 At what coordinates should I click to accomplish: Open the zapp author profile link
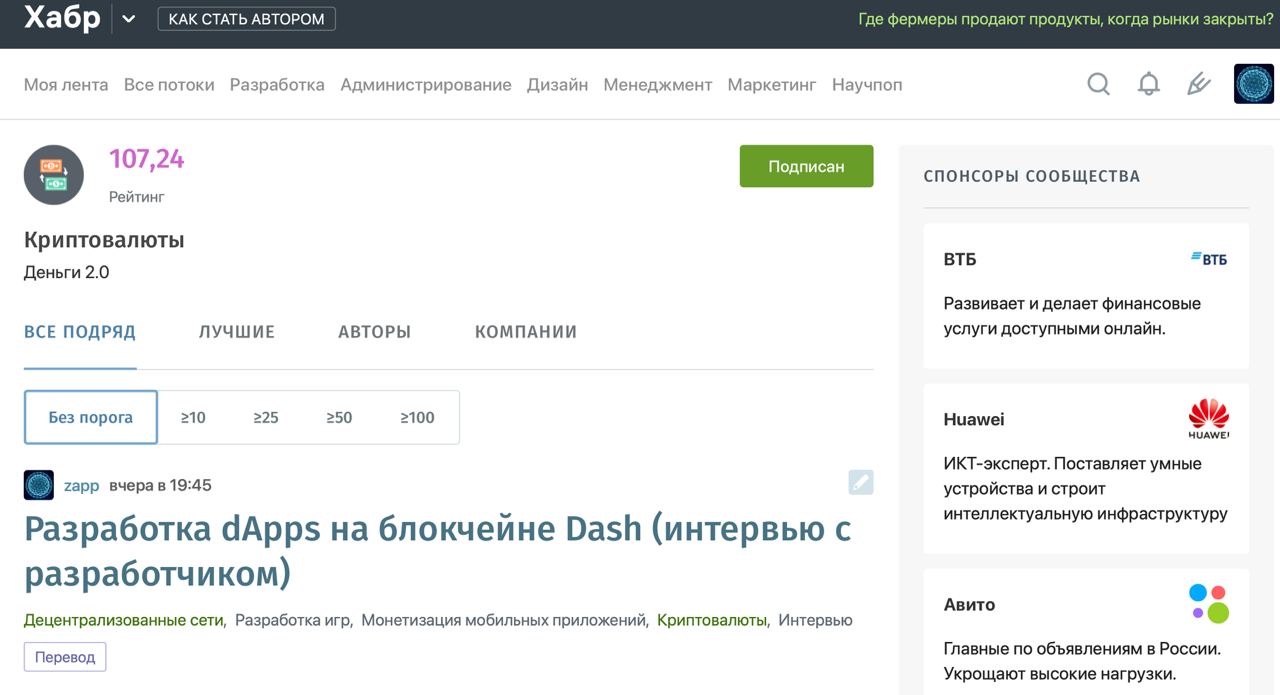82,485
